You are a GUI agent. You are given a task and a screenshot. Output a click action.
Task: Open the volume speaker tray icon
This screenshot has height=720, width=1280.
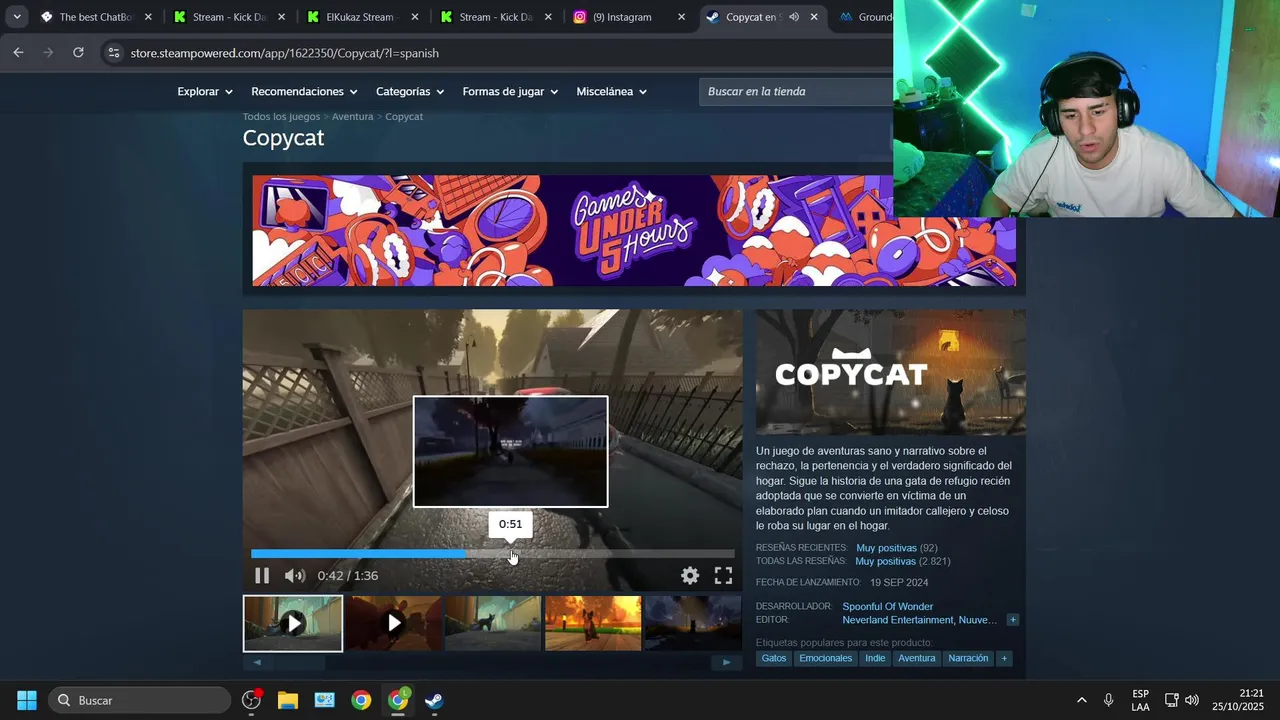pyautogui.click(x=1192, y=700)
